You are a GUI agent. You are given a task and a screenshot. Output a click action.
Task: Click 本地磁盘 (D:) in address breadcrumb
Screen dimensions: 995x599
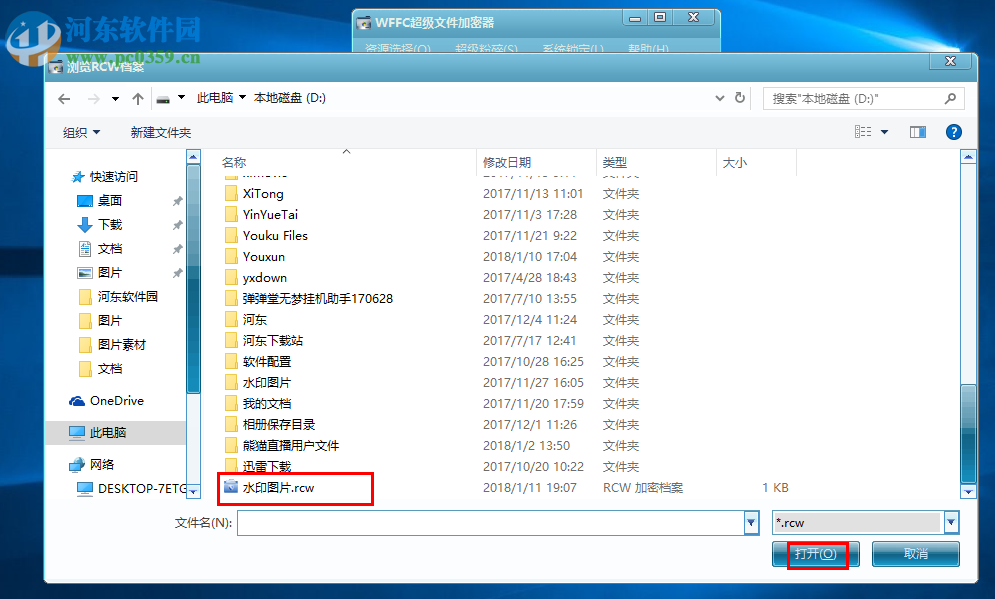coord(289,98)
